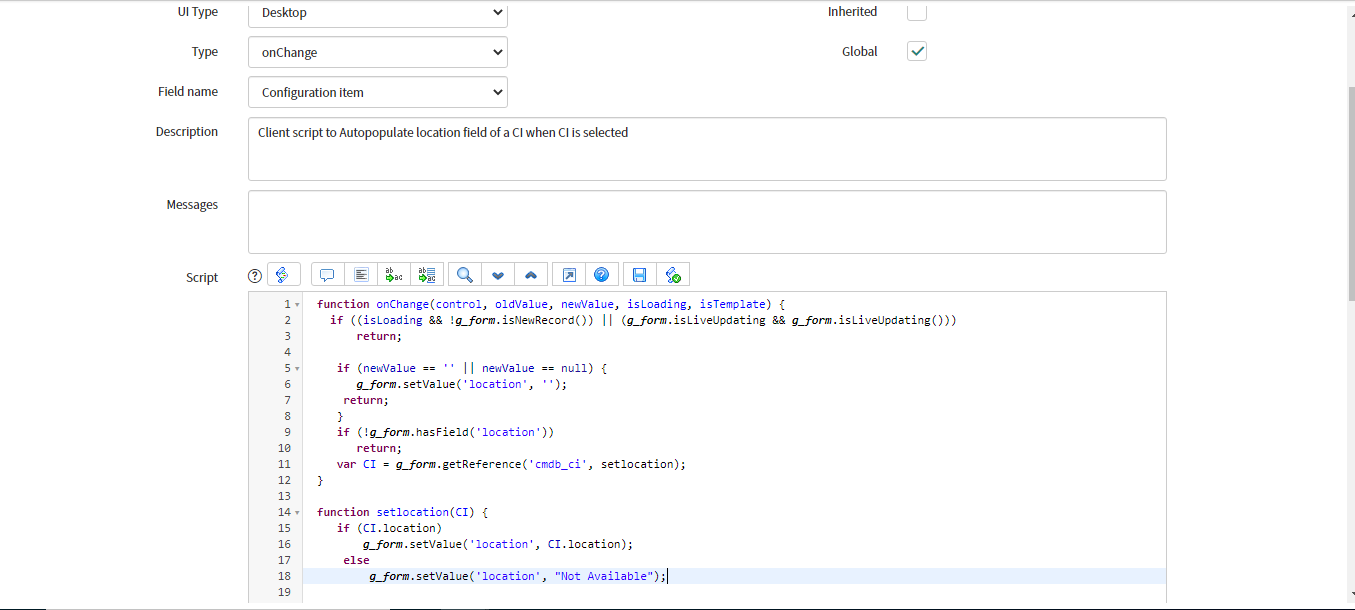Click line number 12 in the gutter

284,480
